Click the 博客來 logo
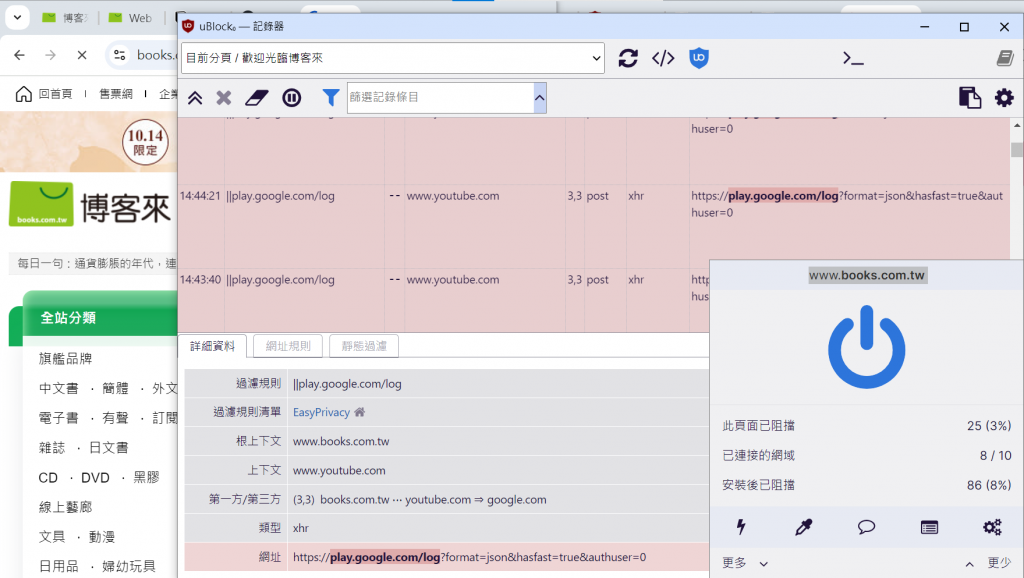 [90, 206]
